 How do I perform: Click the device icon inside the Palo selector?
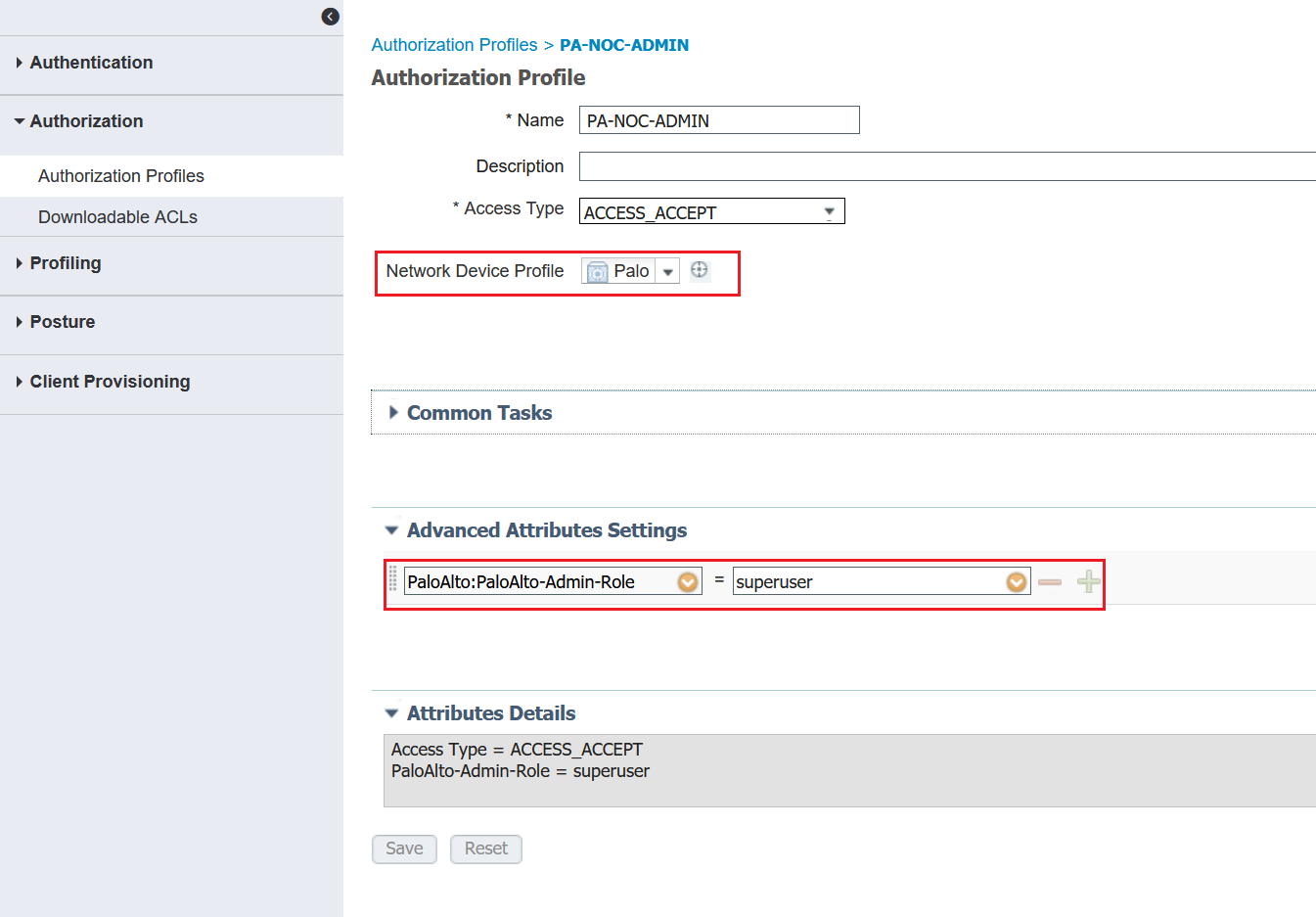tap(598, 270)
